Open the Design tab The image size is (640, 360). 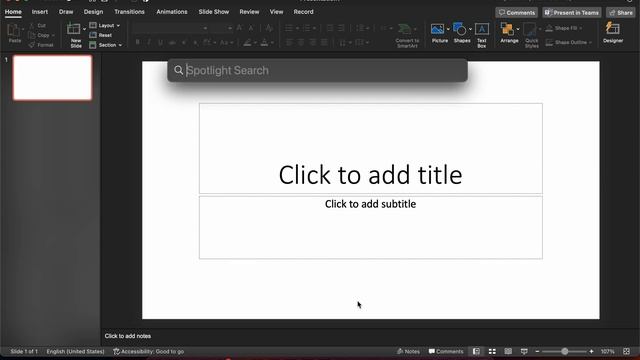93,12
